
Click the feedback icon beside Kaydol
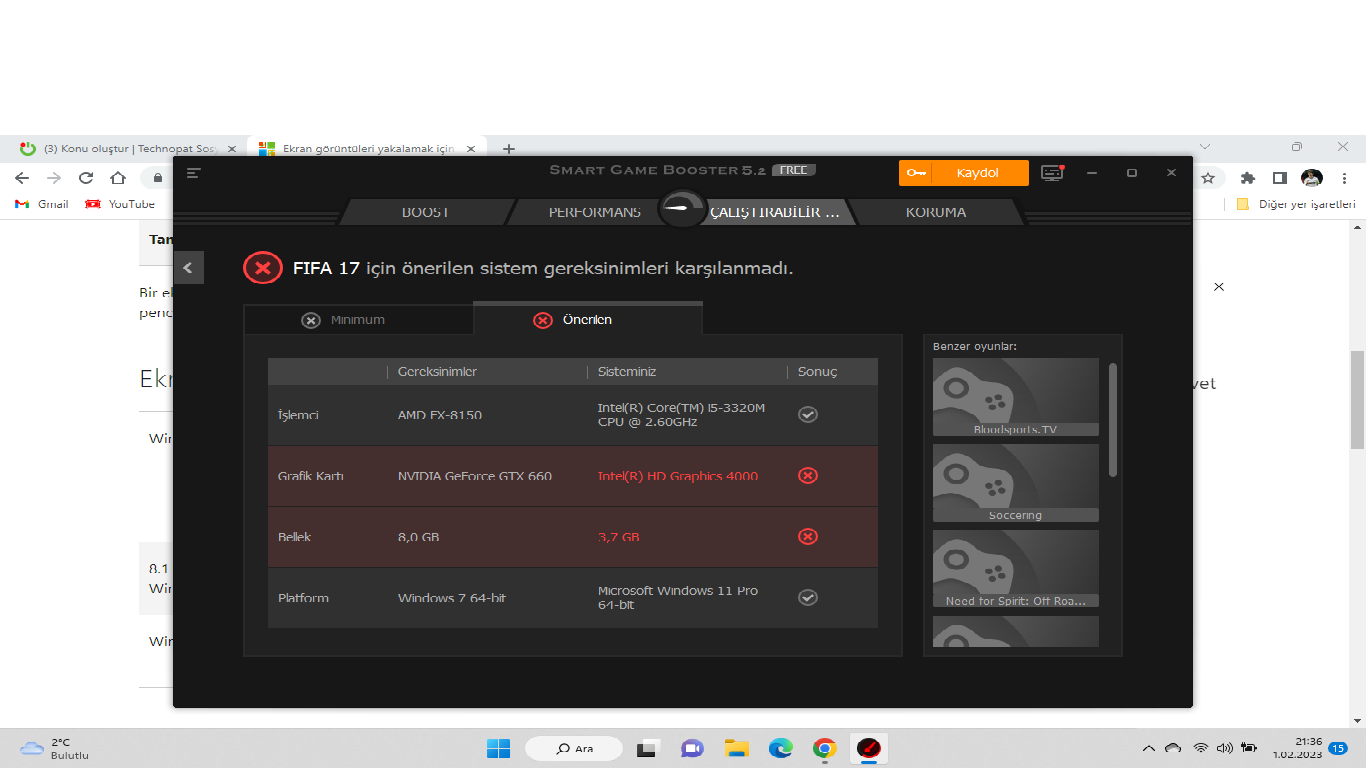[x=1052, y=173]
